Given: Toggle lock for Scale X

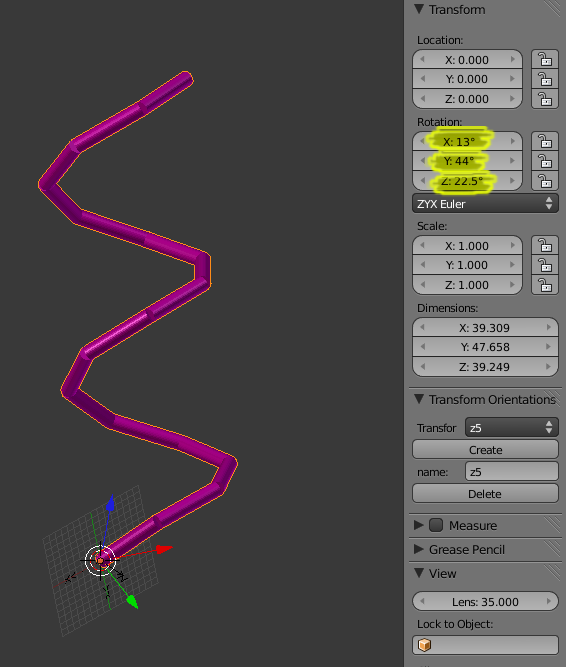Looking at the screenshot, I should pyautogui.click(x=545, y=245).
